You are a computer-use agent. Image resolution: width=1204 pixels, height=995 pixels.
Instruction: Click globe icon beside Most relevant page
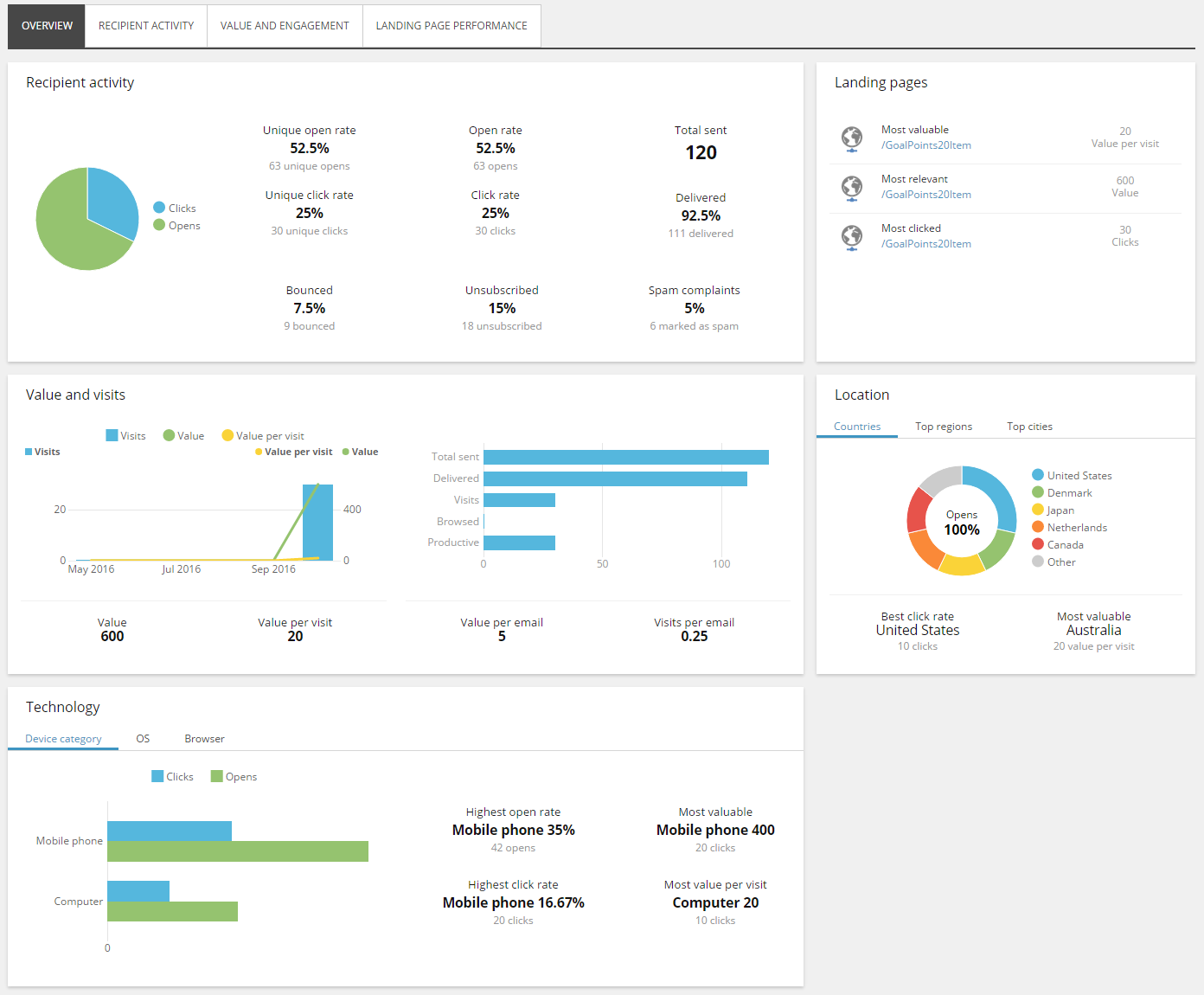tap(852, 188)
